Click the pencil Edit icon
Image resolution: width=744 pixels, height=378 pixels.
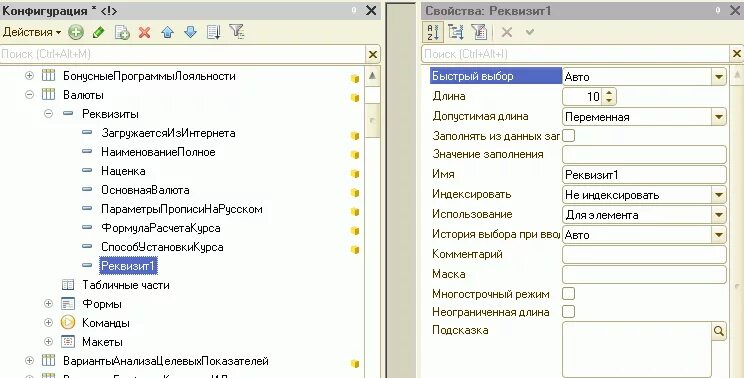click(x=99, y=32)
